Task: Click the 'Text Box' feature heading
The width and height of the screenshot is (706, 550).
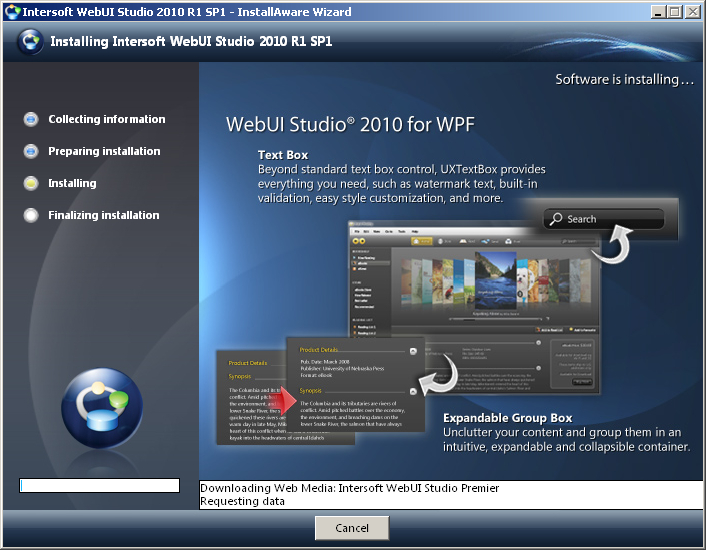Action: pos(283,155)
